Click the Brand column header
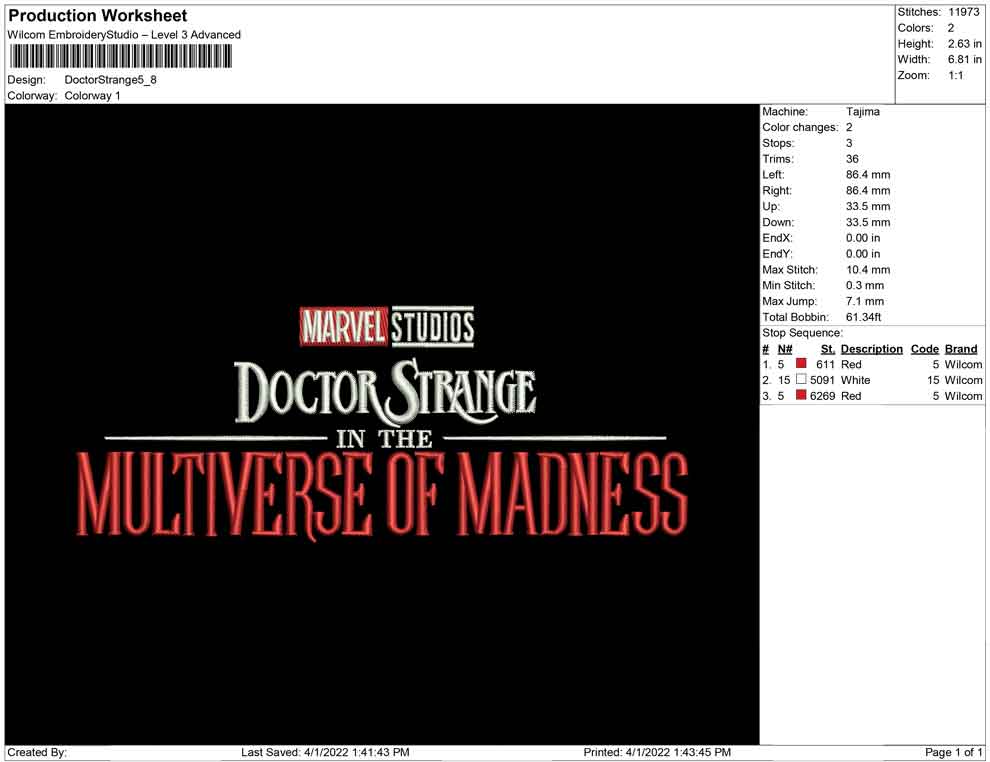The height and width of the screenshot is (762, 990). (x=961, y=349)
